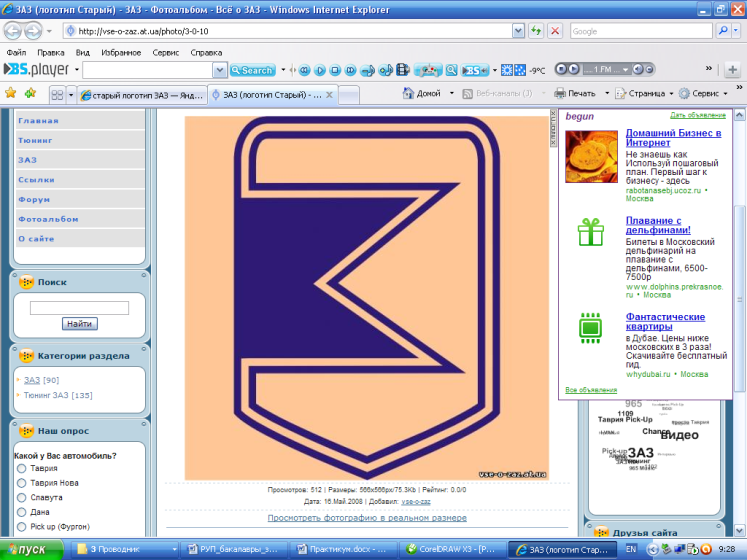Viewport: 747px width, 560px height.
Task: Open a new blank tab
Action: (x=349, y=95)
